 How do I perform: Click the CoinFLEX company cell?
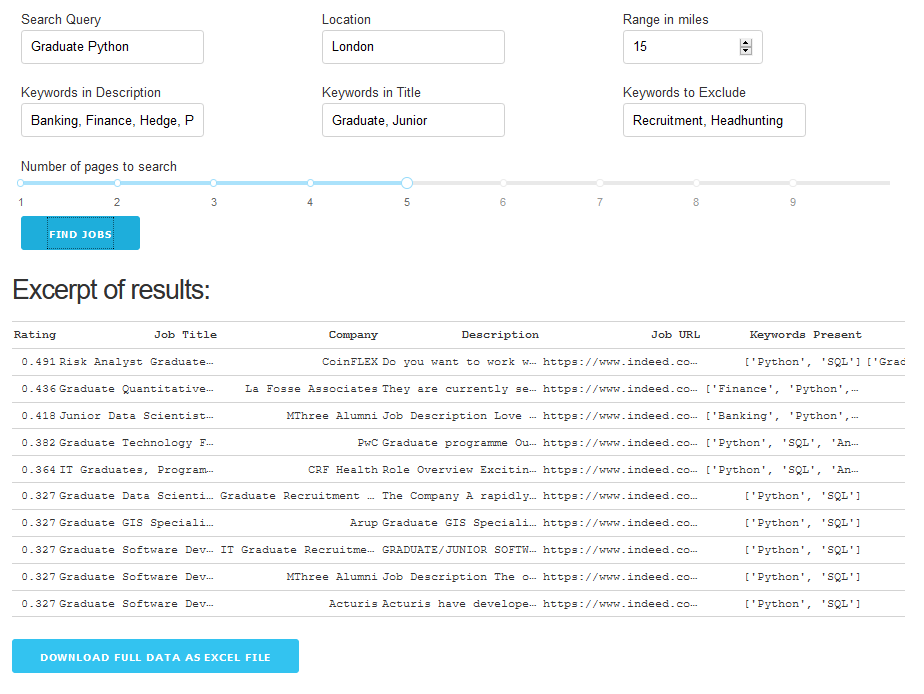click(x=349, y=362)
